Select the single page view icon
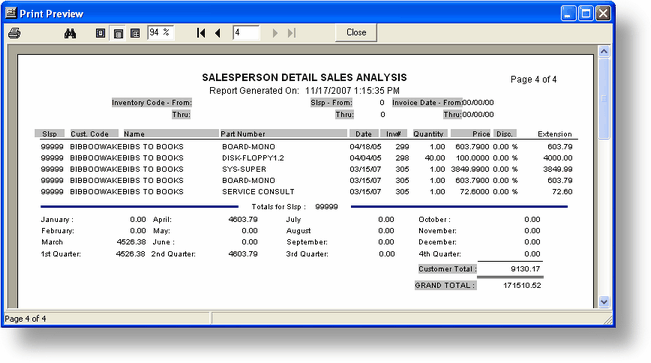Screen dimensions: 651x363 click(100, 33)
